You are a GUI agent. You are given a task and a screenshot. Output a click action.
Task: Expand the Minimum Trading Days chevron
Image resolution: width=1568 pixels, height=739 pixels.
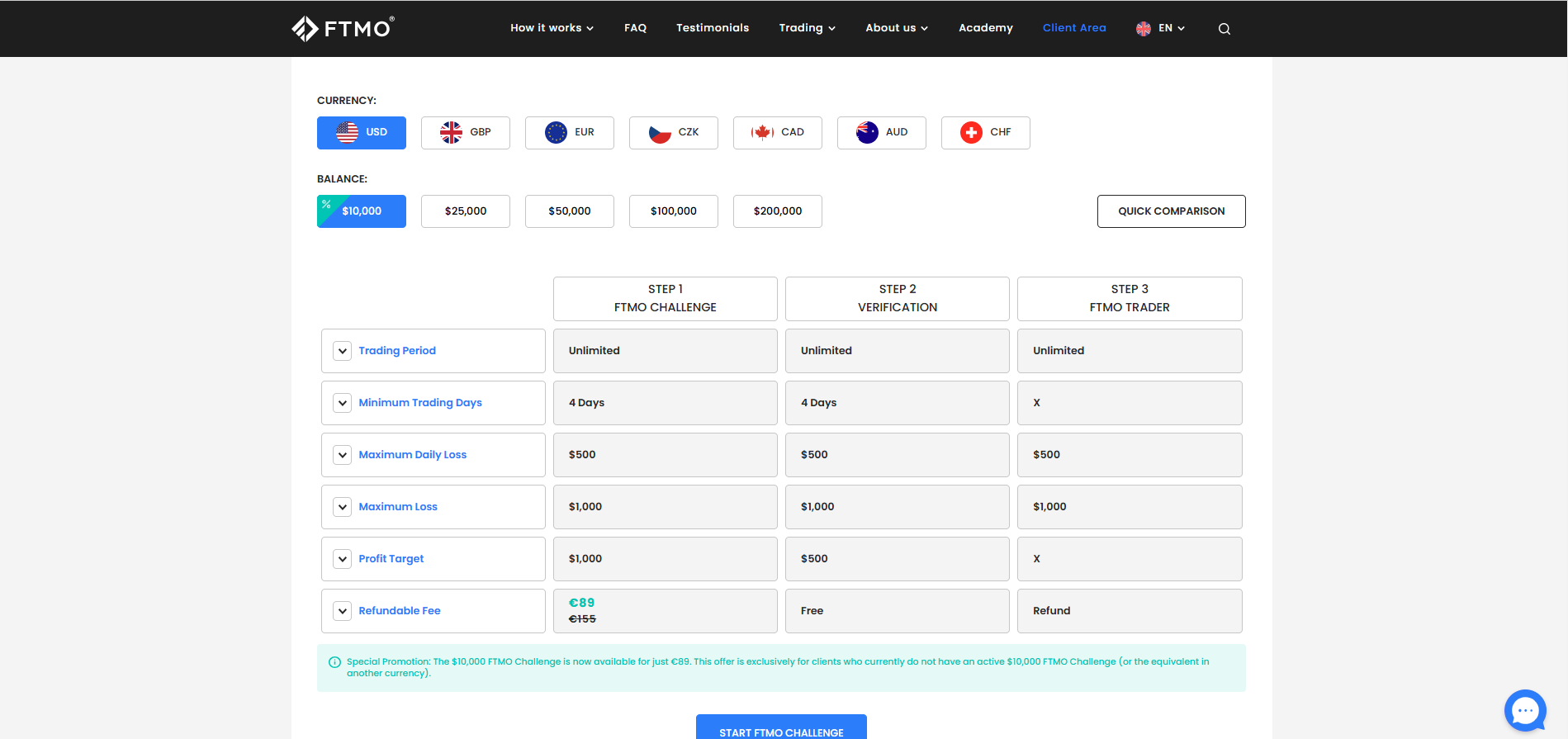pyautogui.click(x=343, y=403)
